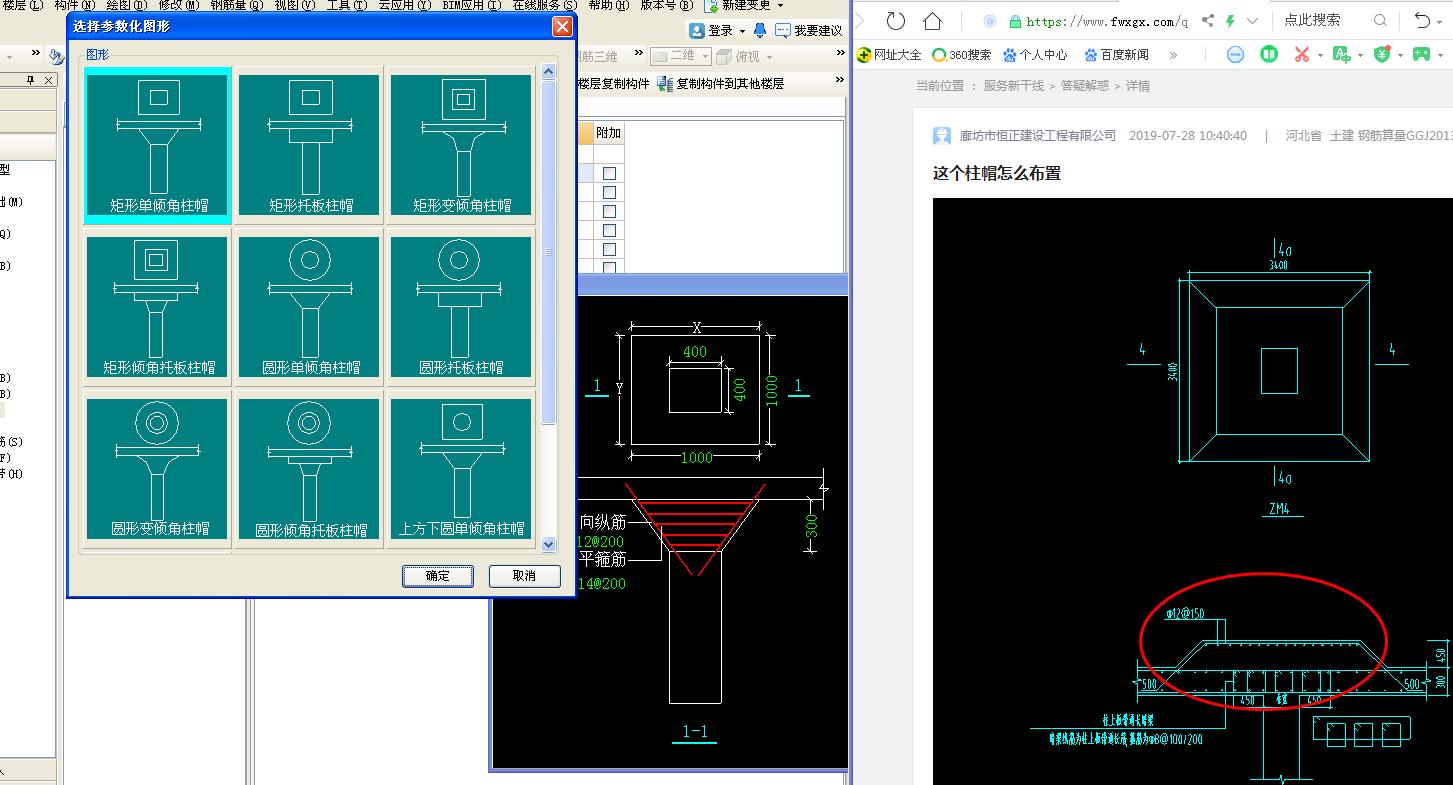Click the browser home icon

click(x=932, y=21)
